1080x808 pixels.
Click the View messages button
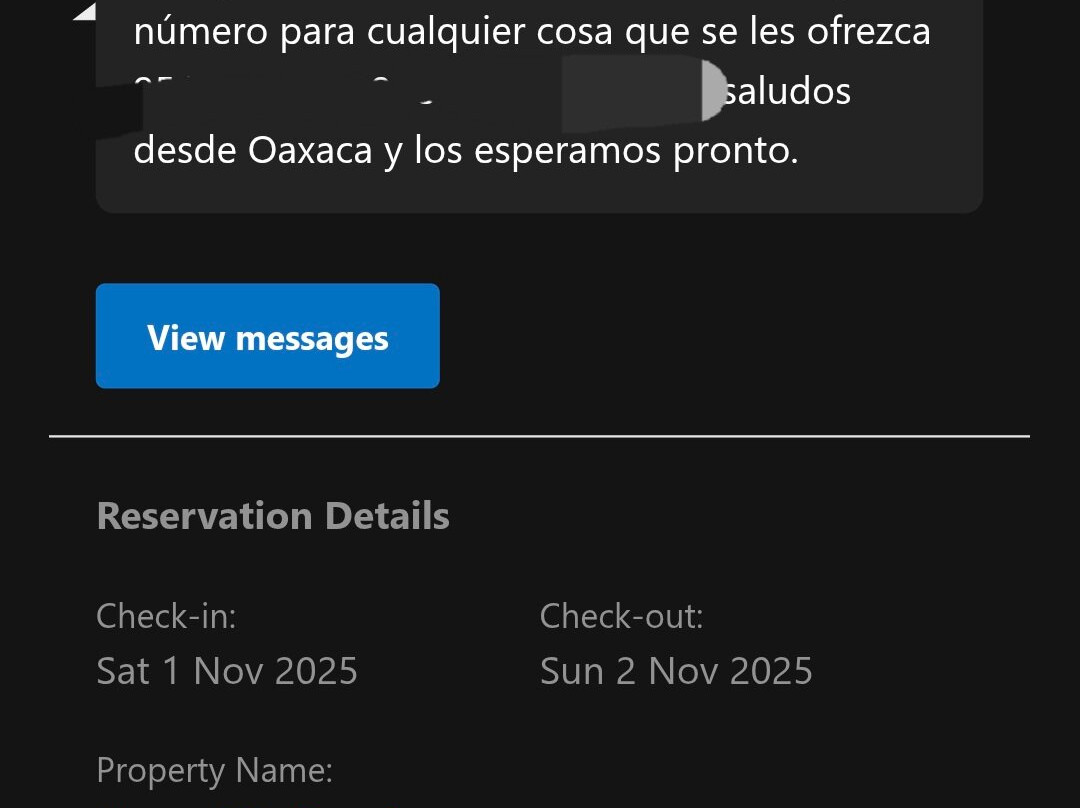(x=267, y=336)
